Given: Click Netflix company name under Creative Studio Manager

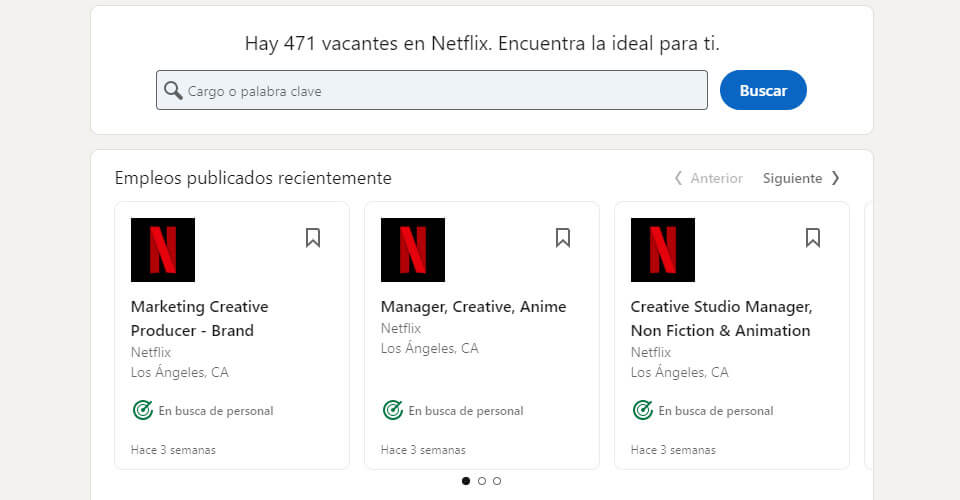Looking at the screenshot, I should [x=651, y=353].
